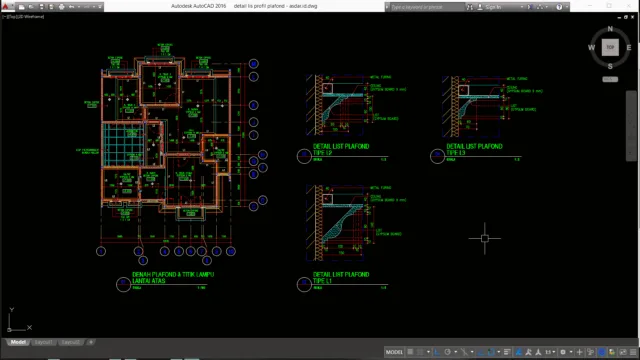Toggle annotation autoscale in status bar
Viewport: 640px width, 360px height.
[x=529, y=352]
